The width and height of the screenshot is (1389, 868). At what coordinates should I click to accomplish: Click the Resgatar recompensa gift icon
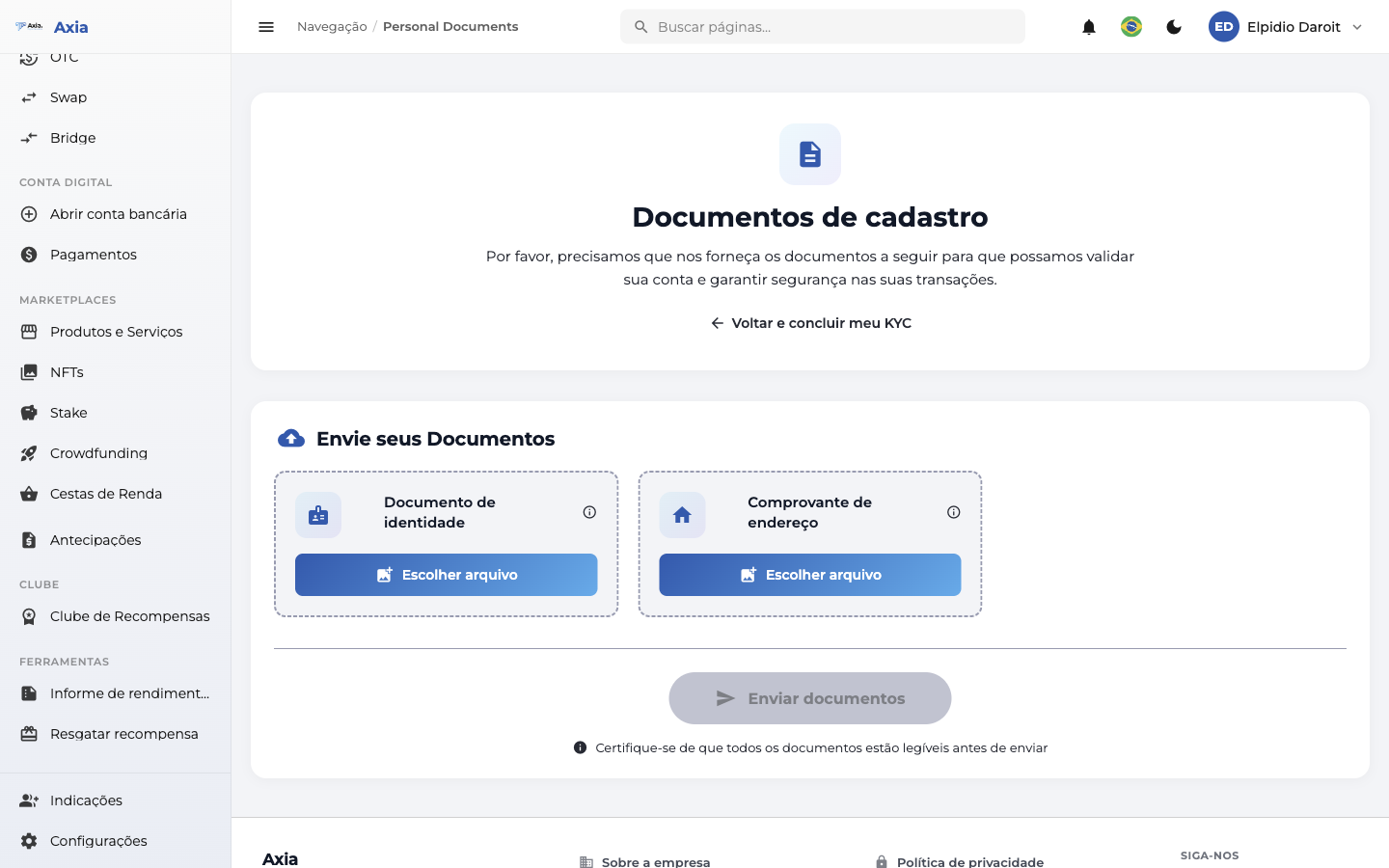point(29,734)
